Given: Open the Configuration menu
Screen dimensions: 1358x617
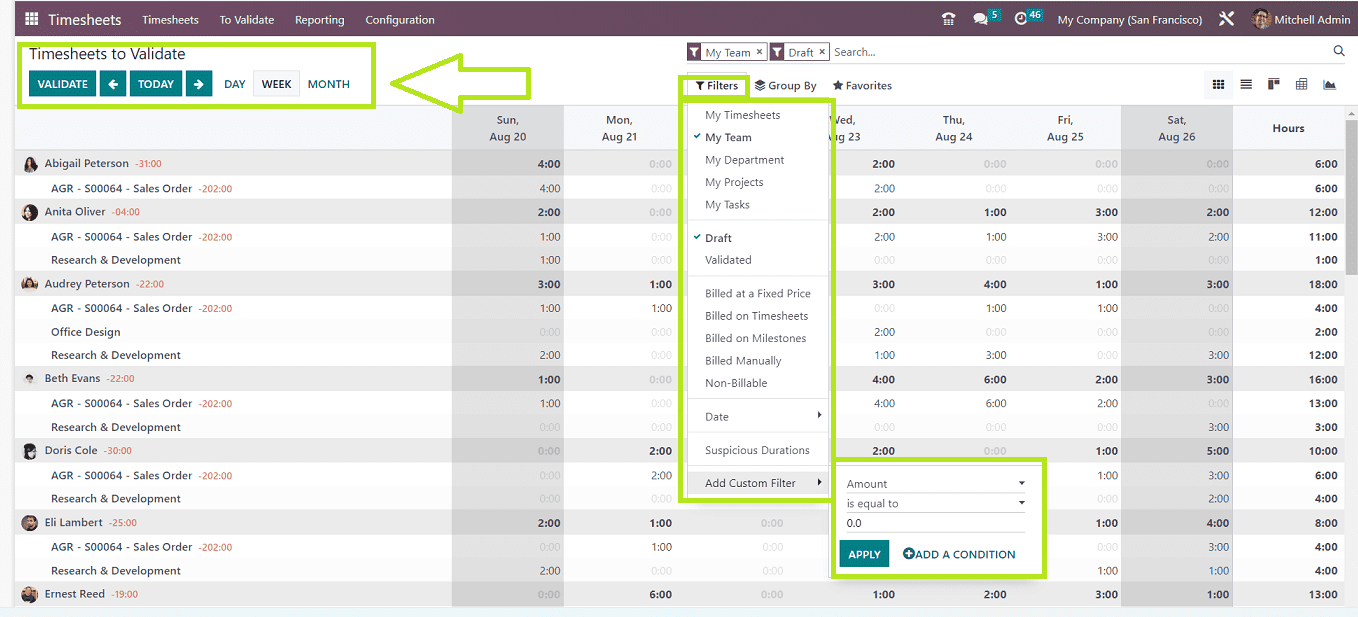Looking at the screenshot, I should [400, 20].
